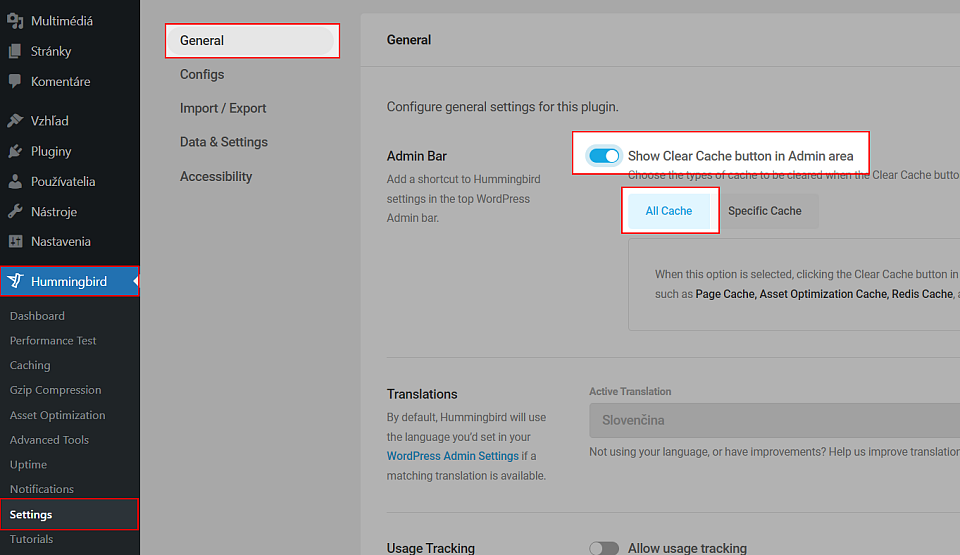Image resolution: width=960 pixels, height=555 pixels.
Task: Open the Notifications submenu
Action: pos(42,489)
